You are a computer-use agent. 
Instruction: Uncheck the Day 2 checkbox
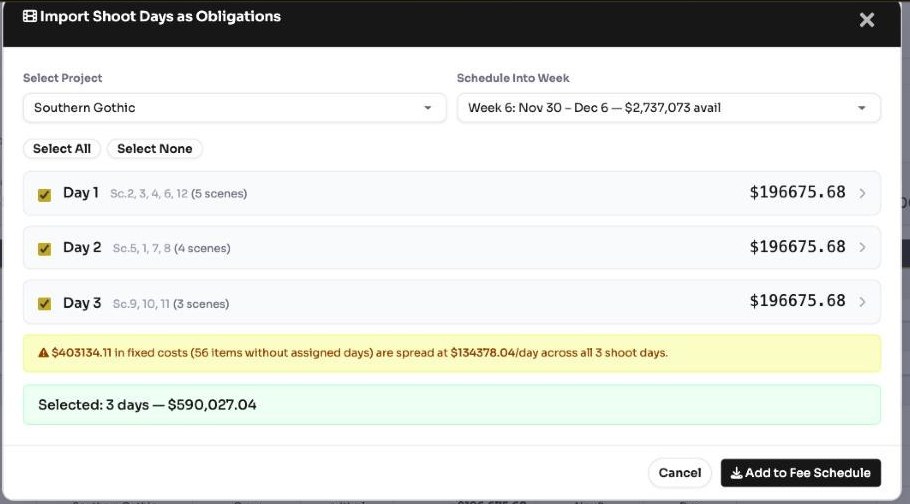[44, 249]
